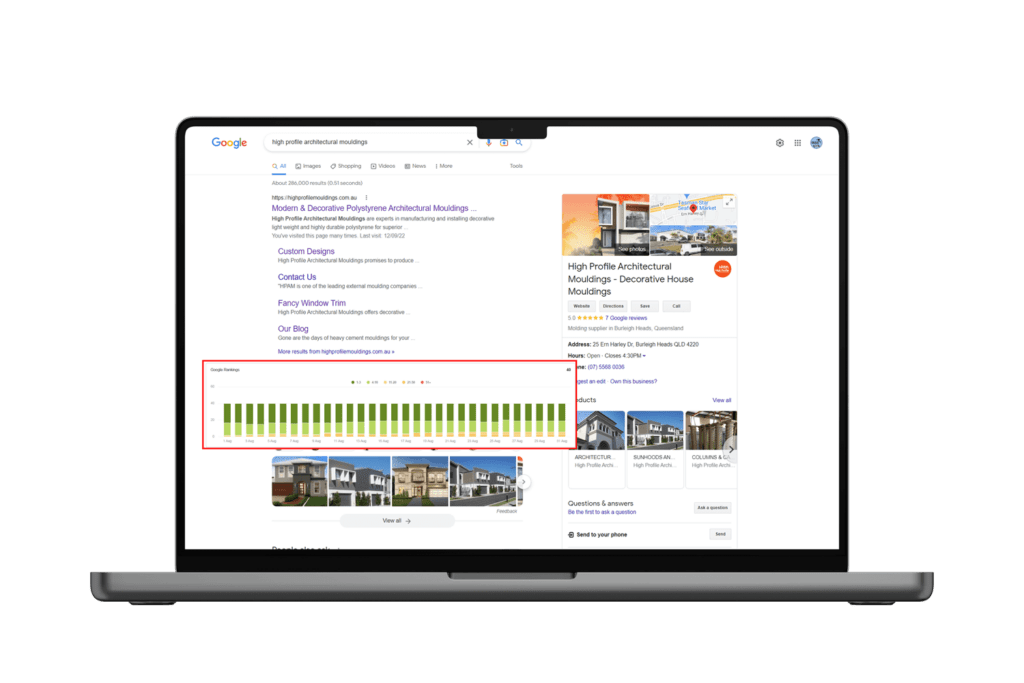The width and height of the screenshot is (1024, 683).
Task: Click the About 286,000 results text
Action: pyautogui.click(x=317, y=183)
